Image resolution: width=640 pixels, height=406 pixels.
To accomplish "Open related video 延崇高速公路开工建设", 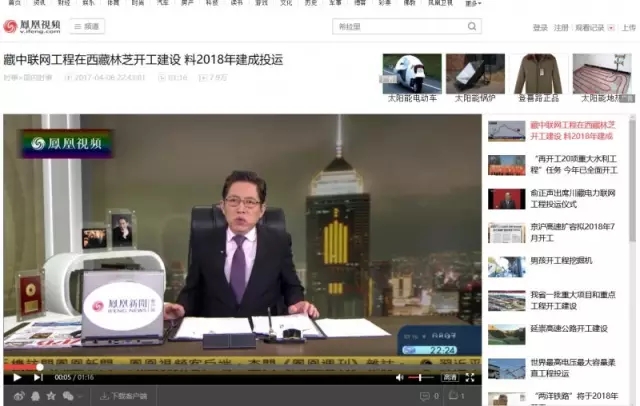I will pyautogui.click(x=569, y=328).
